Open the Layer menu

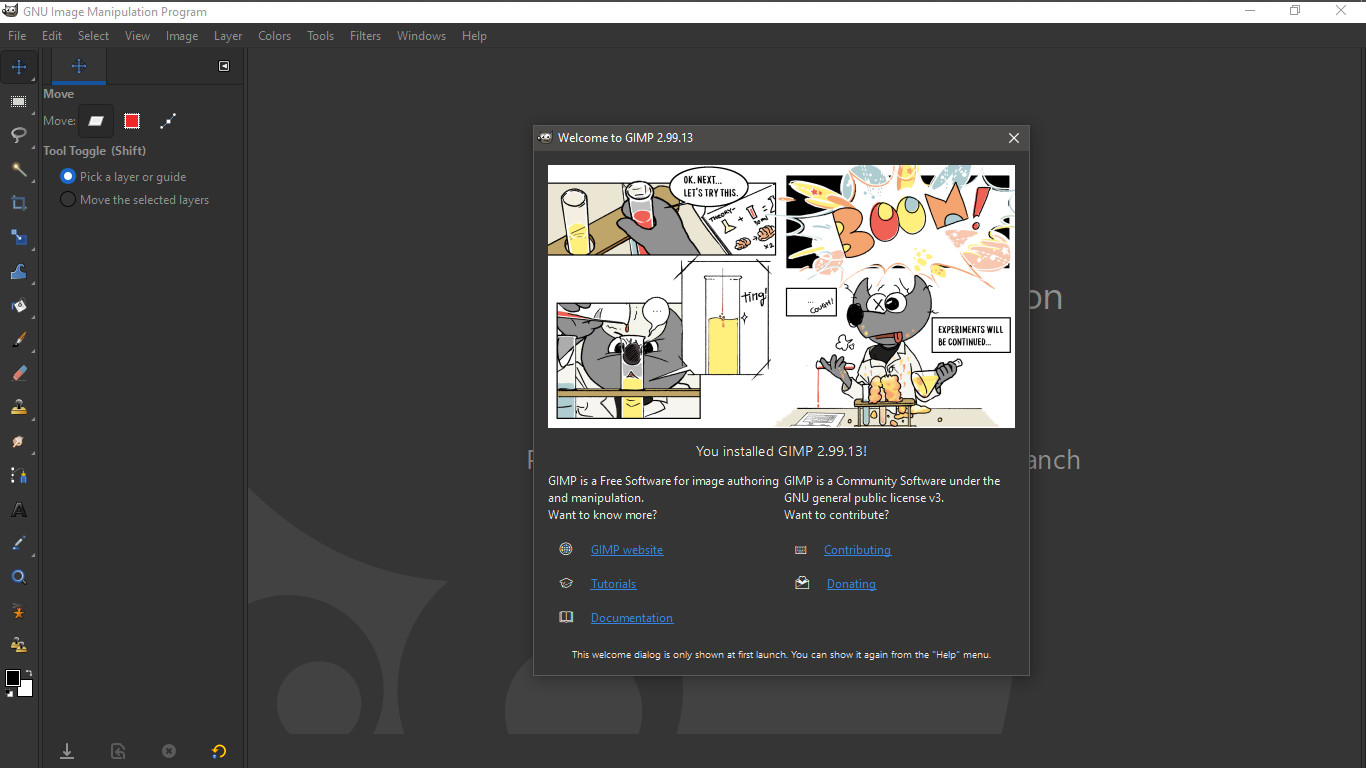coord(228,36)
